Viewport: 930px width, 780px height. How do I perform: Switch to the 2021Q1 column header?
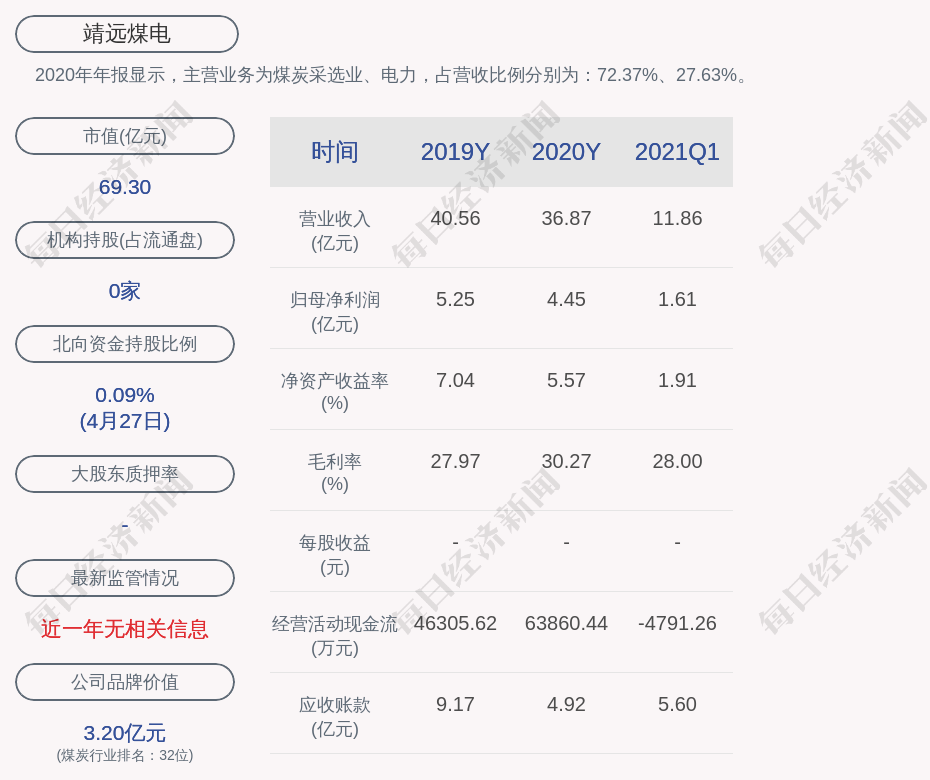[x=677, y=152]
